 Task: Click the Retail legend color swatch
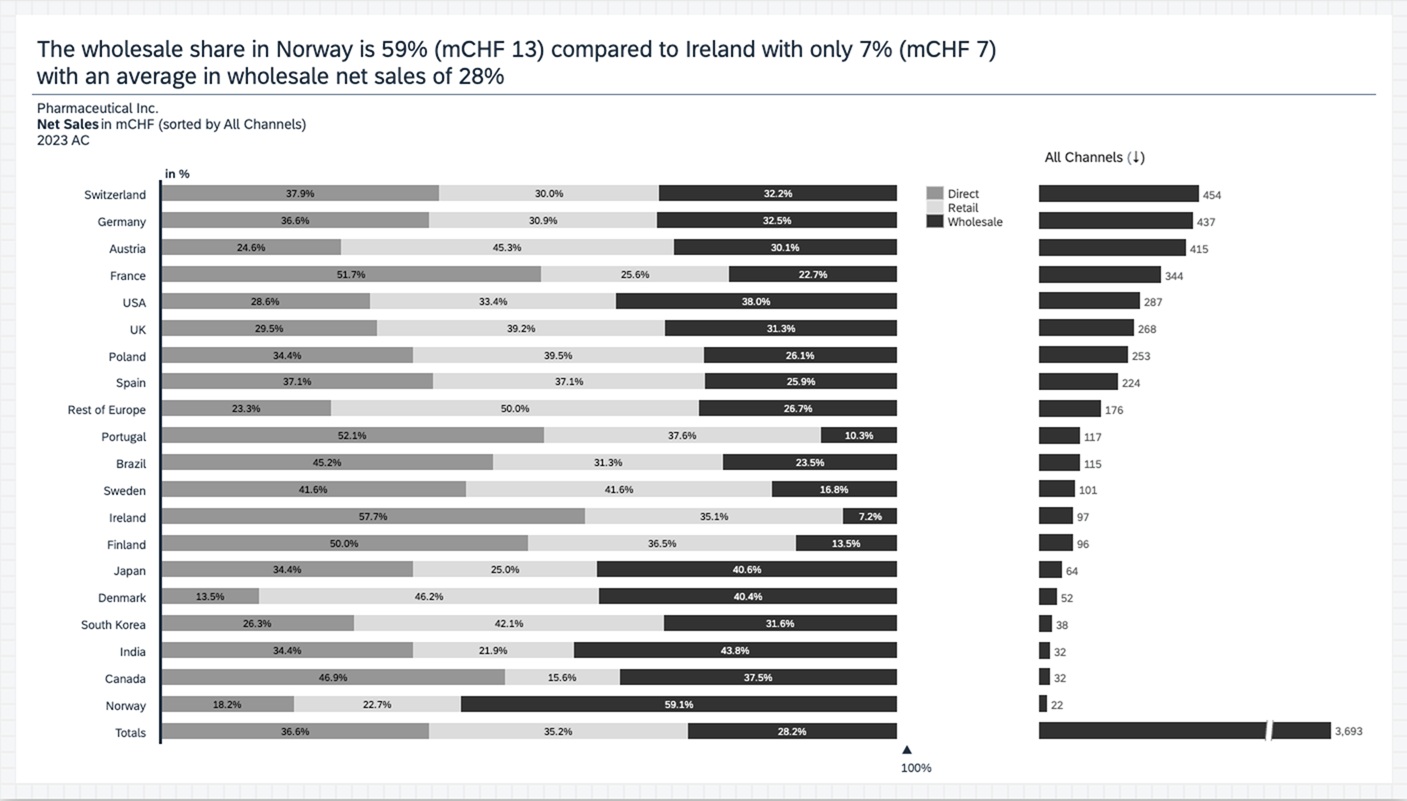935,208
